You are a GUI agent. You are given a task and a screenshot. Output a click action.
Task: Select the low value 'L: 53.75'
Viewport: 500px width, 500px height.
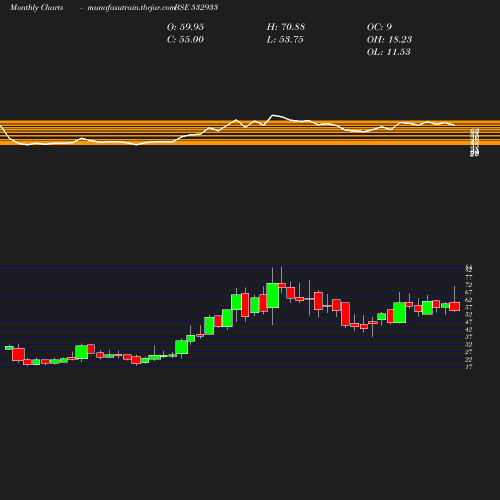[x=285, y=40]
